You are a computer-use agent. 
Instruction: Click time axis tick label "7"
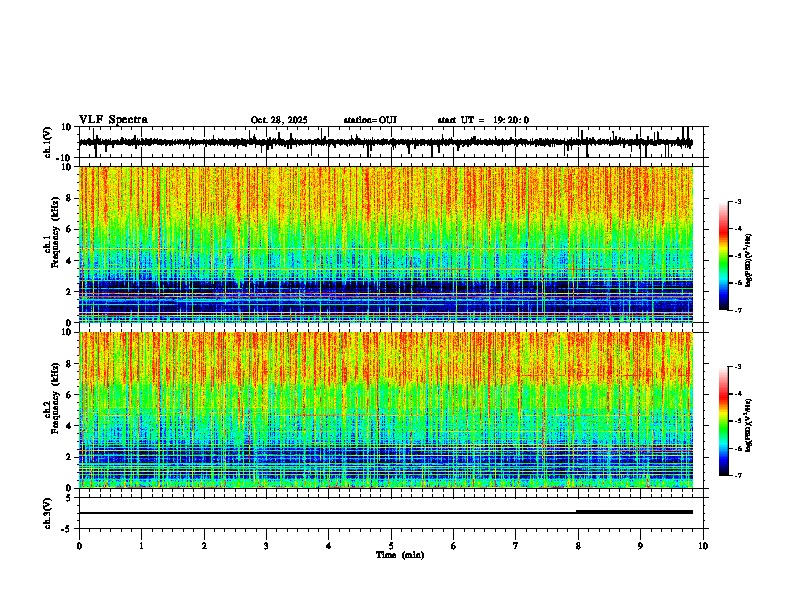click(x=516, y=546)
